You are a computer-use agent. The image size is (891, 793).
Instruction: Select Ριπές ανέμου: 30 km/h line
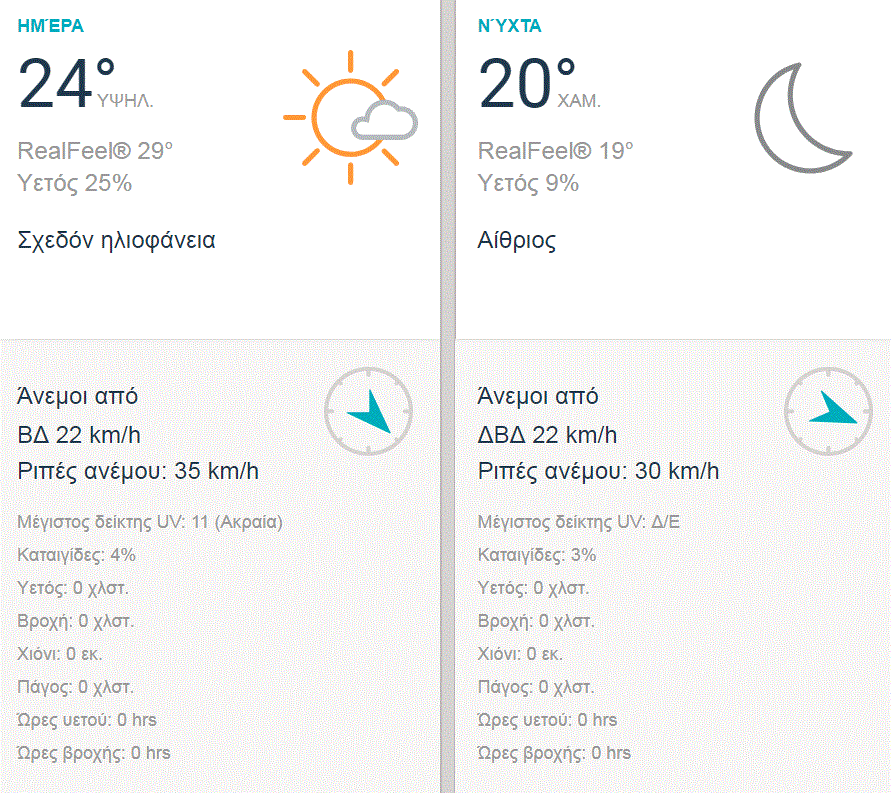click(598, 471)
